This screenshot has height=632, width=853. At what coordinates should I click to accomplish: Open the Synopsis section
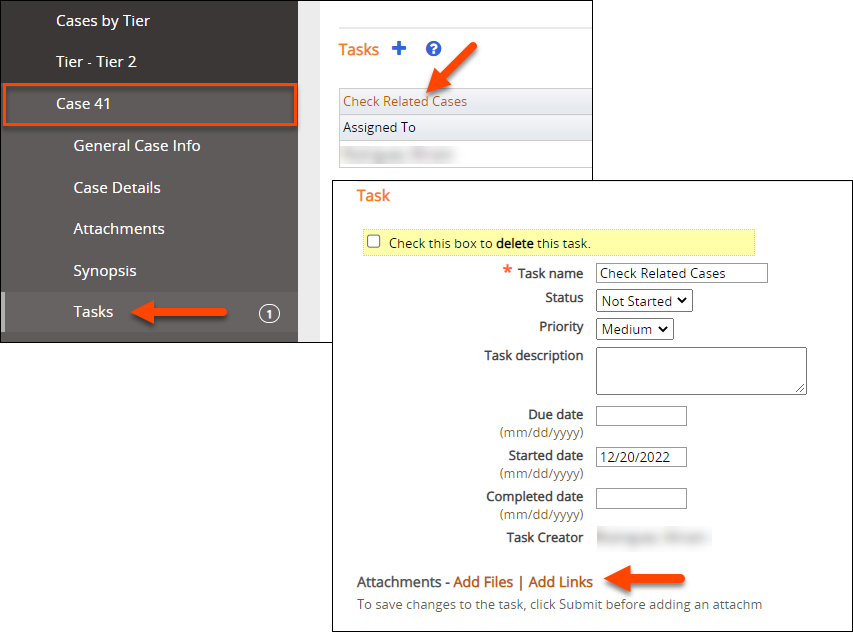click(x=105, y=271)
